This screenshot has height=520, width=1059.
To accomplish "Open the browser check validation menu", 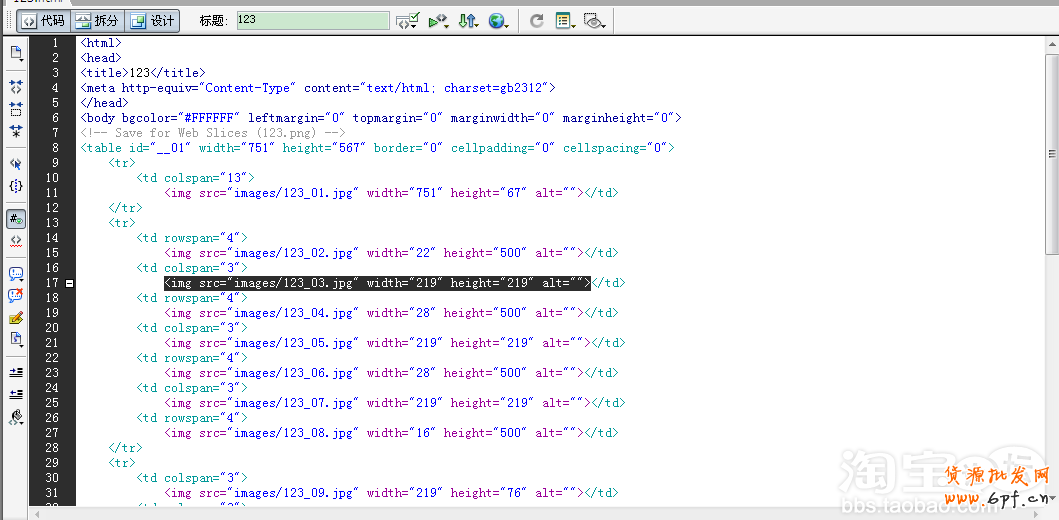I will point(407,20).
